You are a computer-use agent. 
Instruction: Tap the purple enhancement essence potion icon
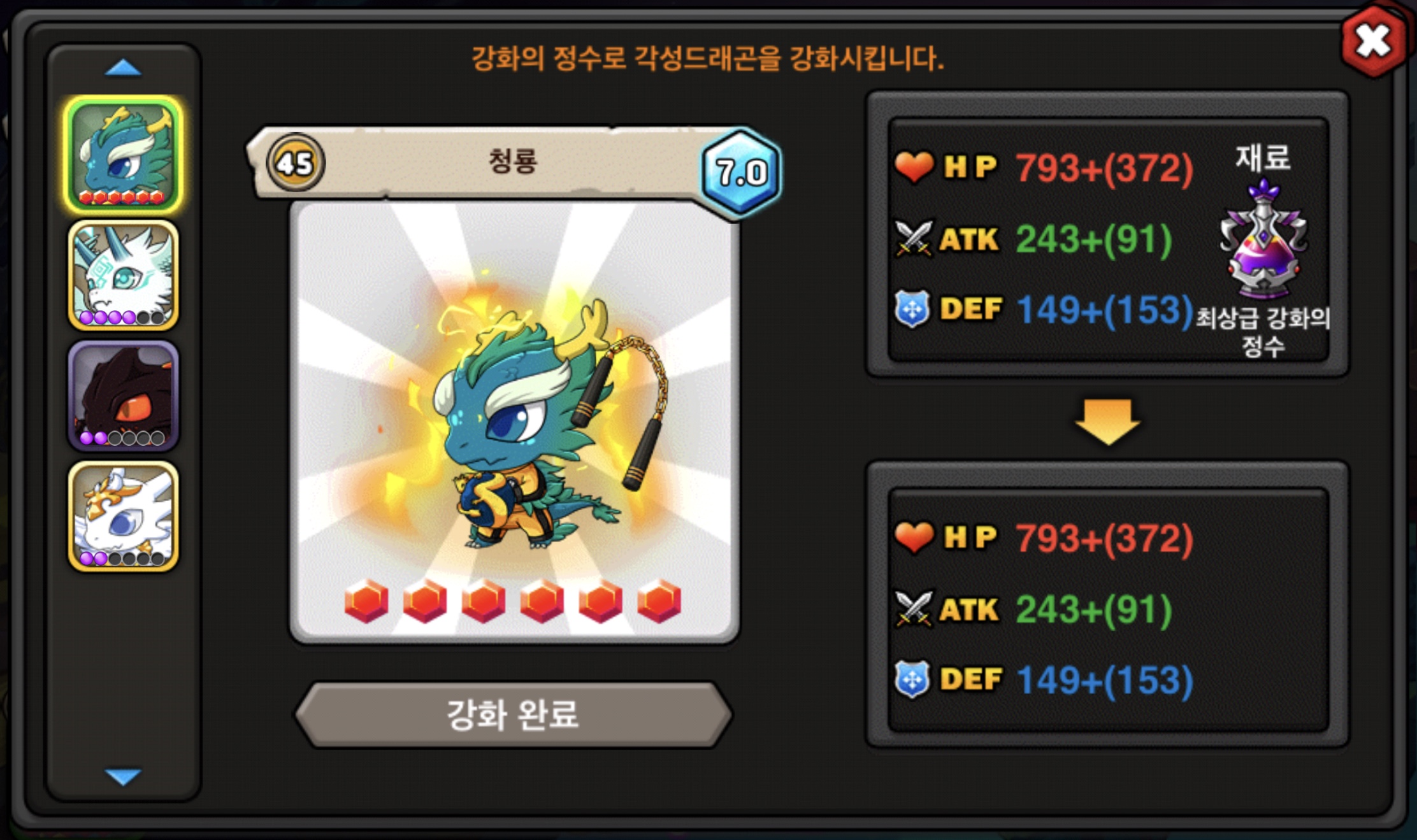[x=1263, y=239]
